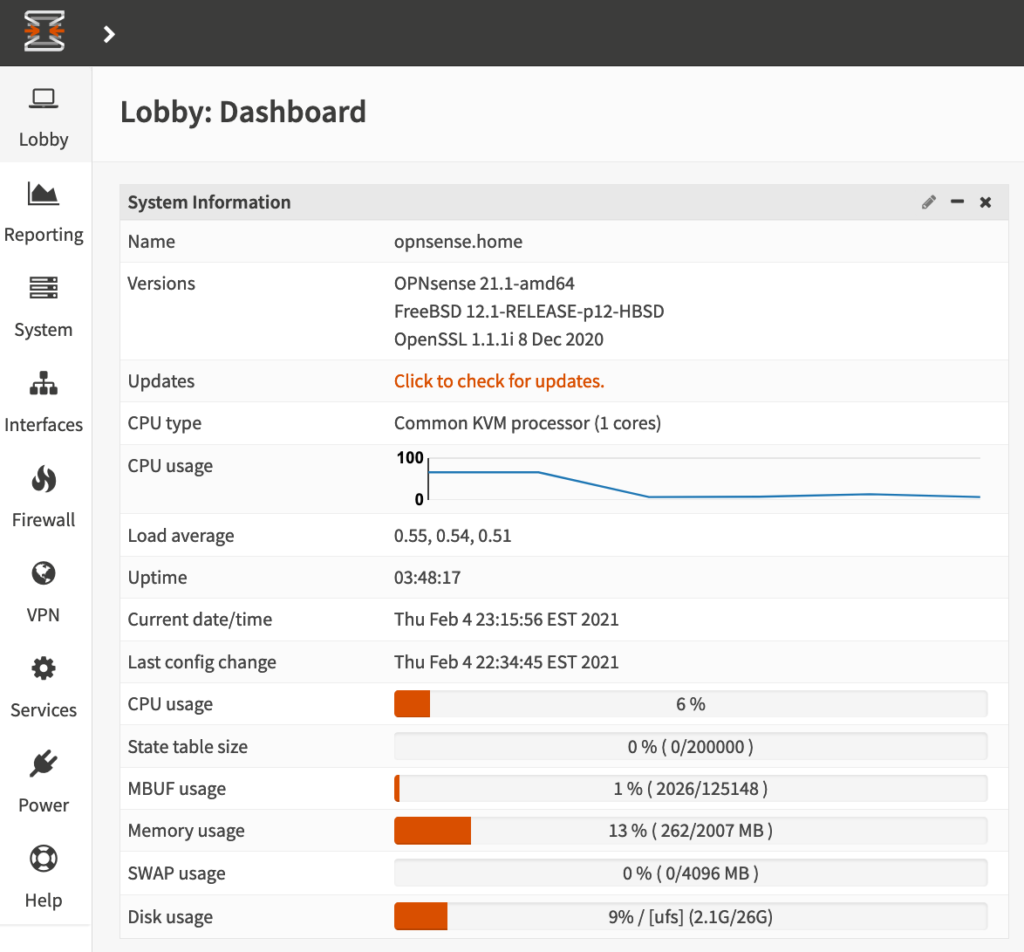Click to check for updates link
The height and width of the screenshot is (952, 1024).
pos(499,381)
